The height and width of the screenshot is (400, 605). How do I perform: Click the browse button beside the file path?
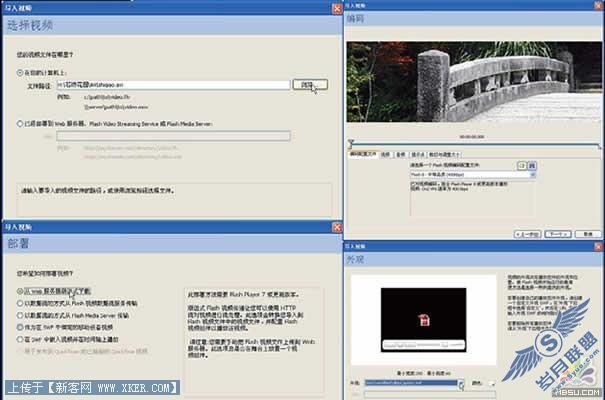coord(310,84)
